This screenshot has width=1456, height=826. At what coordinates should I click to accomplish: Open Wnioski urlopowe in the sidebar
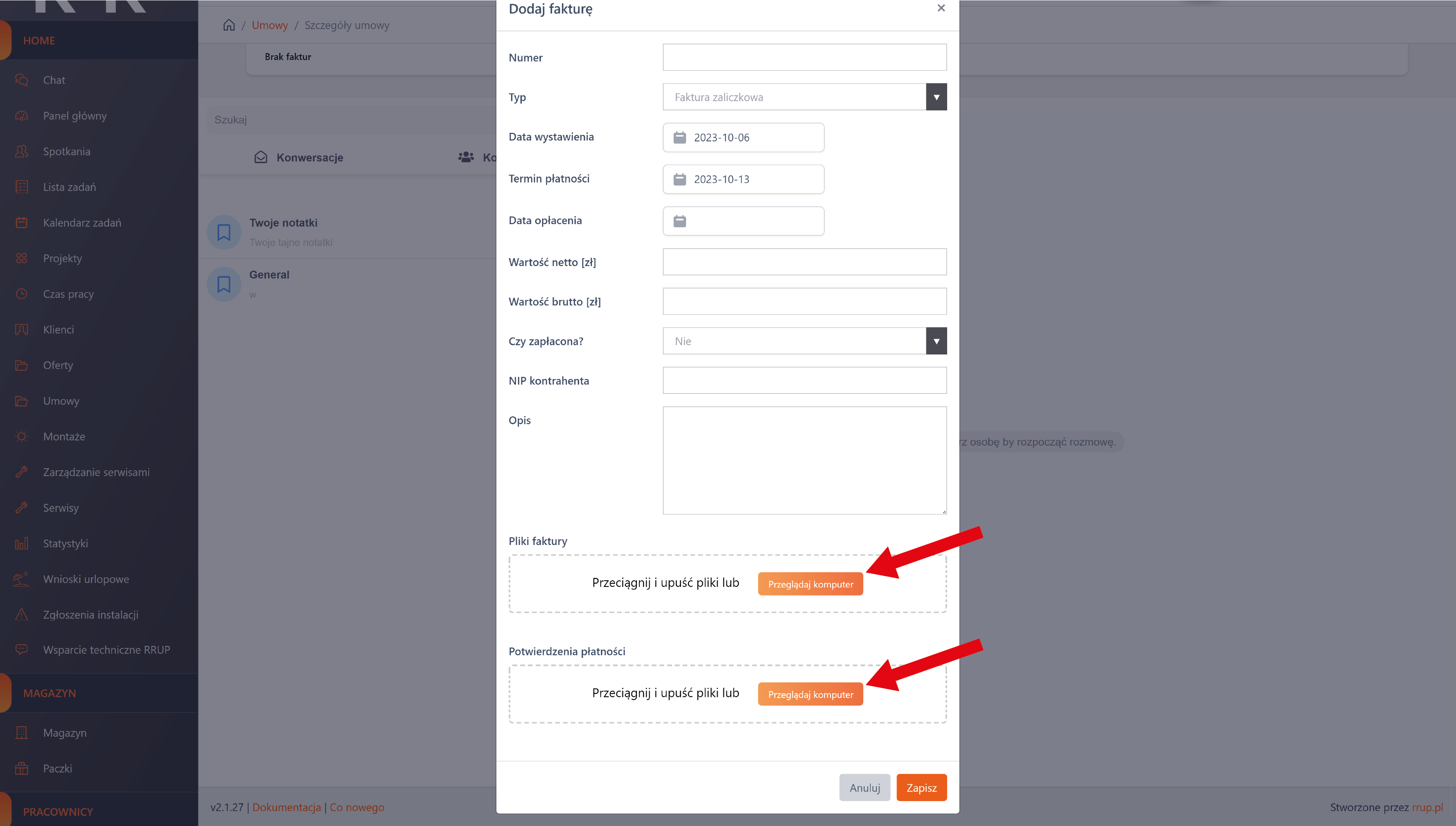[x=86, y=579]
